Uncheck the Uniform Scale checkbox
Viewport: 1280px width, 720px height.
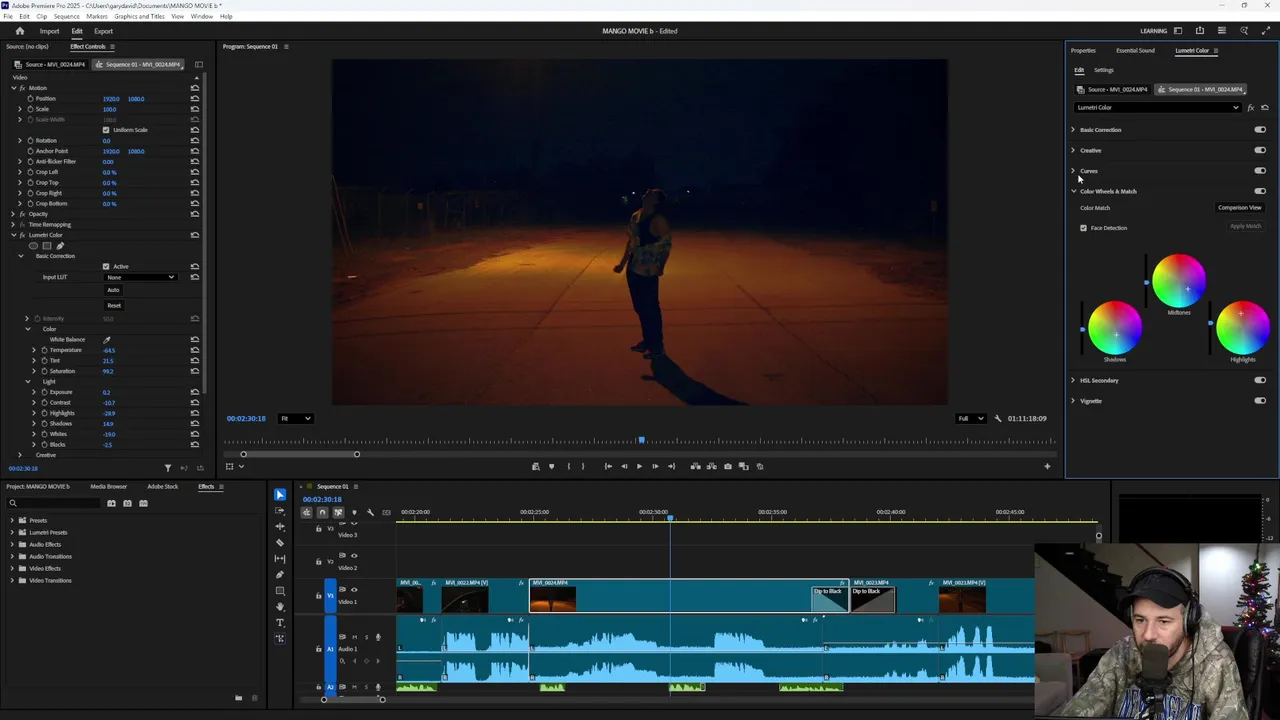[106, 130]
